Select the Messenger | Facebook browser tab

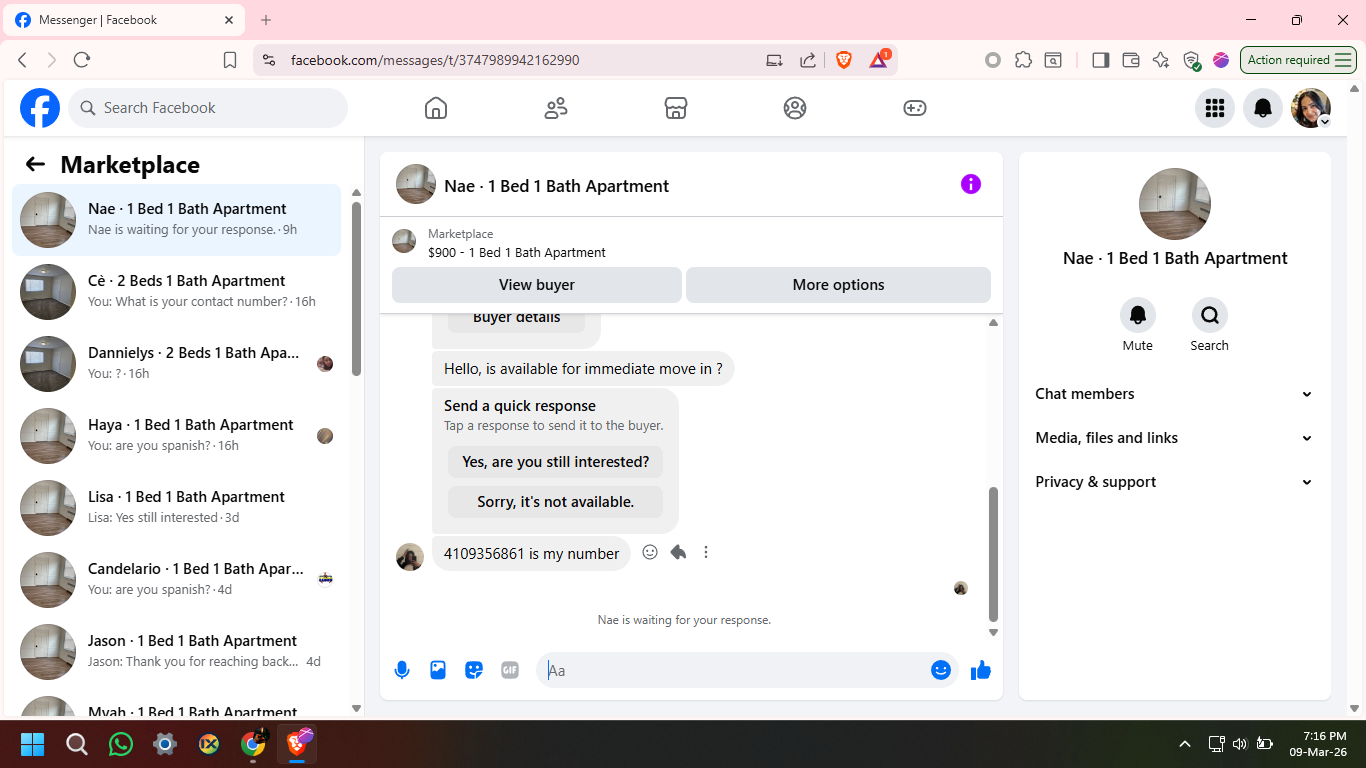click(124, 20)
